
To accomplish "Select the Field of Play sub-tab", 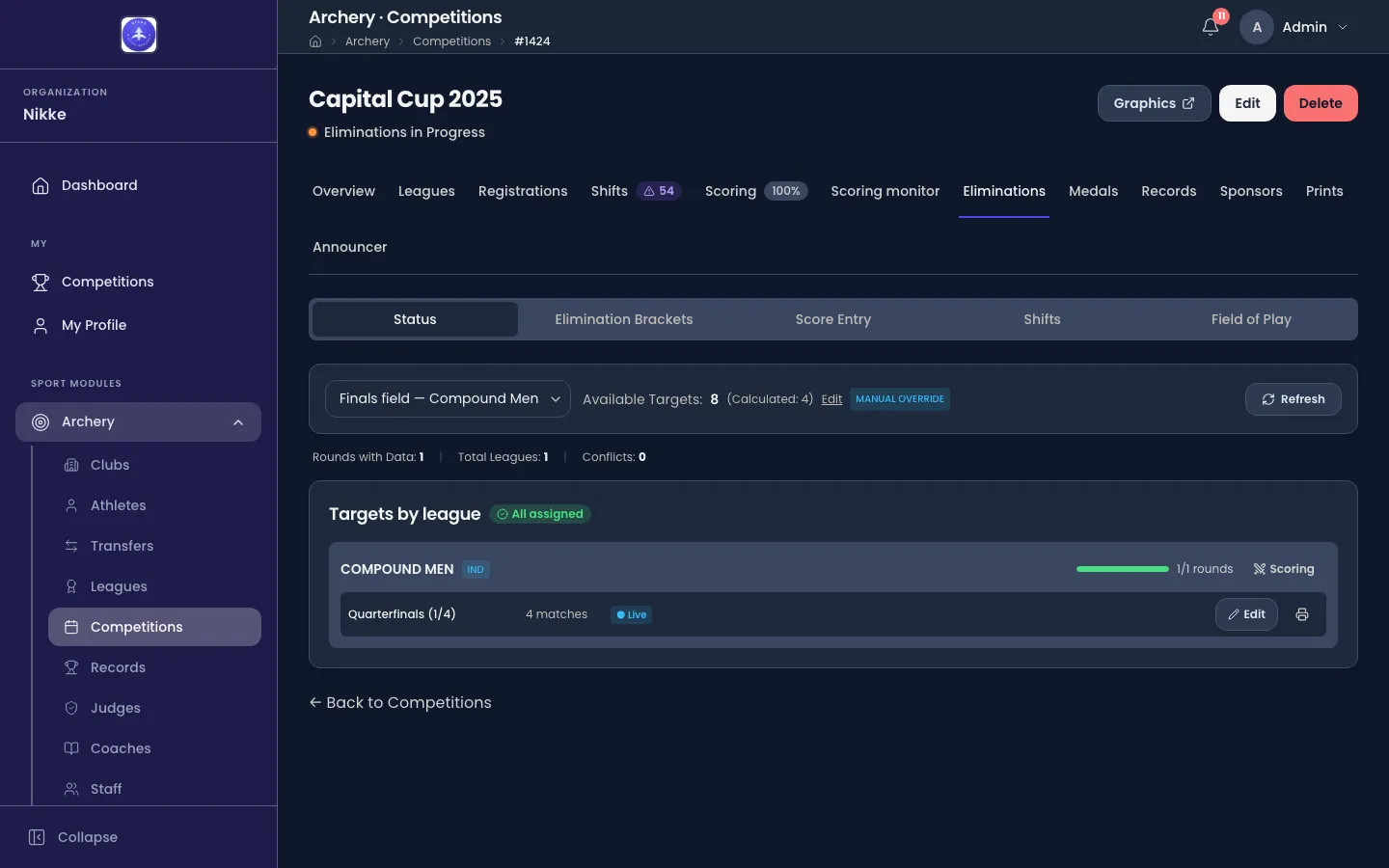I will click(1251, 319).
